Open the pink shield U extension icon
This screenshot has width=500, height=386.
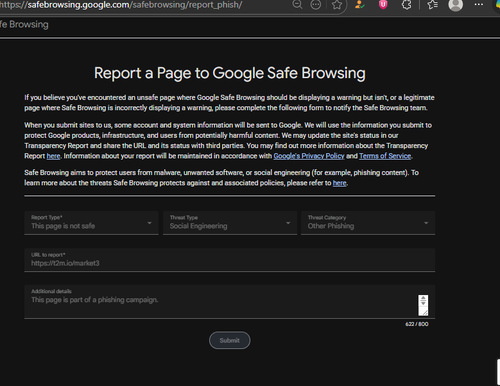point(383,4)
